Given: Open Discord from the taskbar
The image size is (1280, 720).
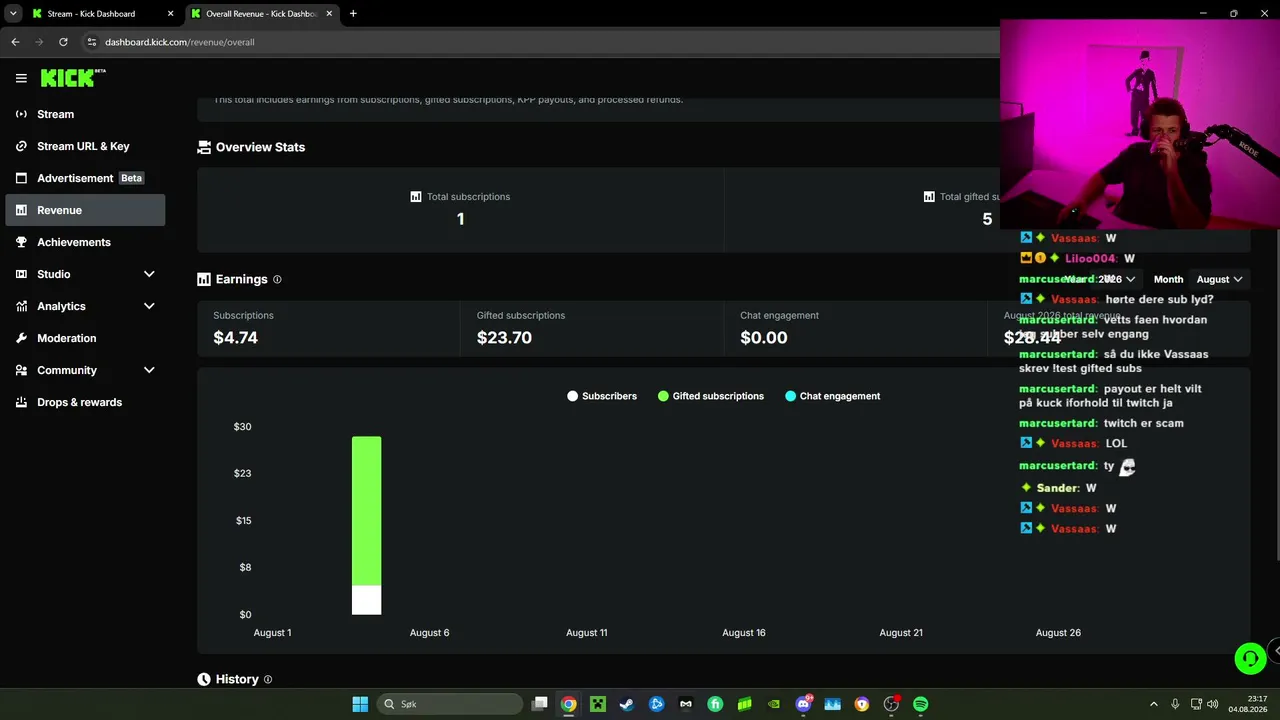Looking at the screenshot, I should click(803, 704).
